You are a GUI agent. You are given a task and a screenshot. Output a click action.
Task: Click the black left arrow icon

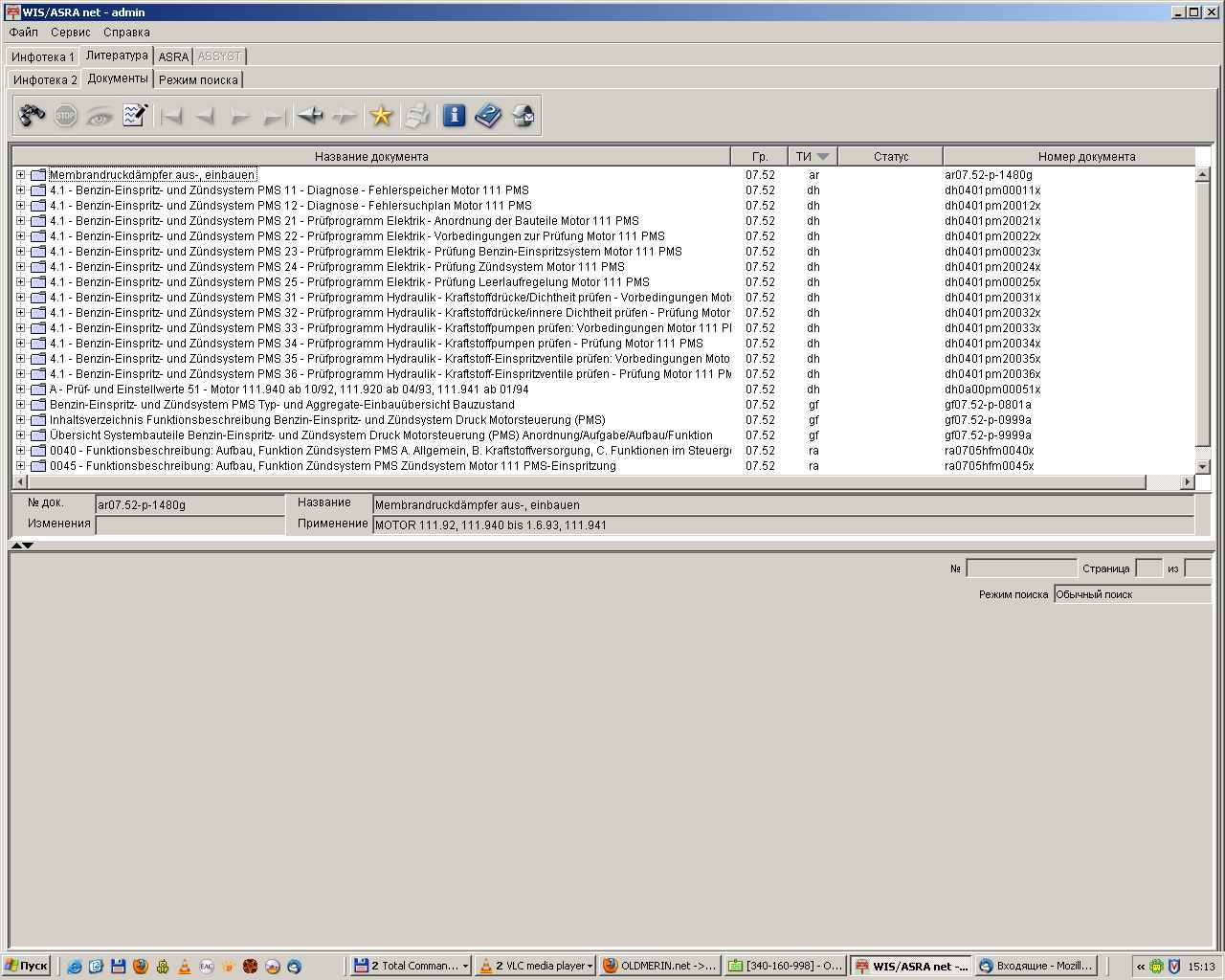[x=309, y=116]
